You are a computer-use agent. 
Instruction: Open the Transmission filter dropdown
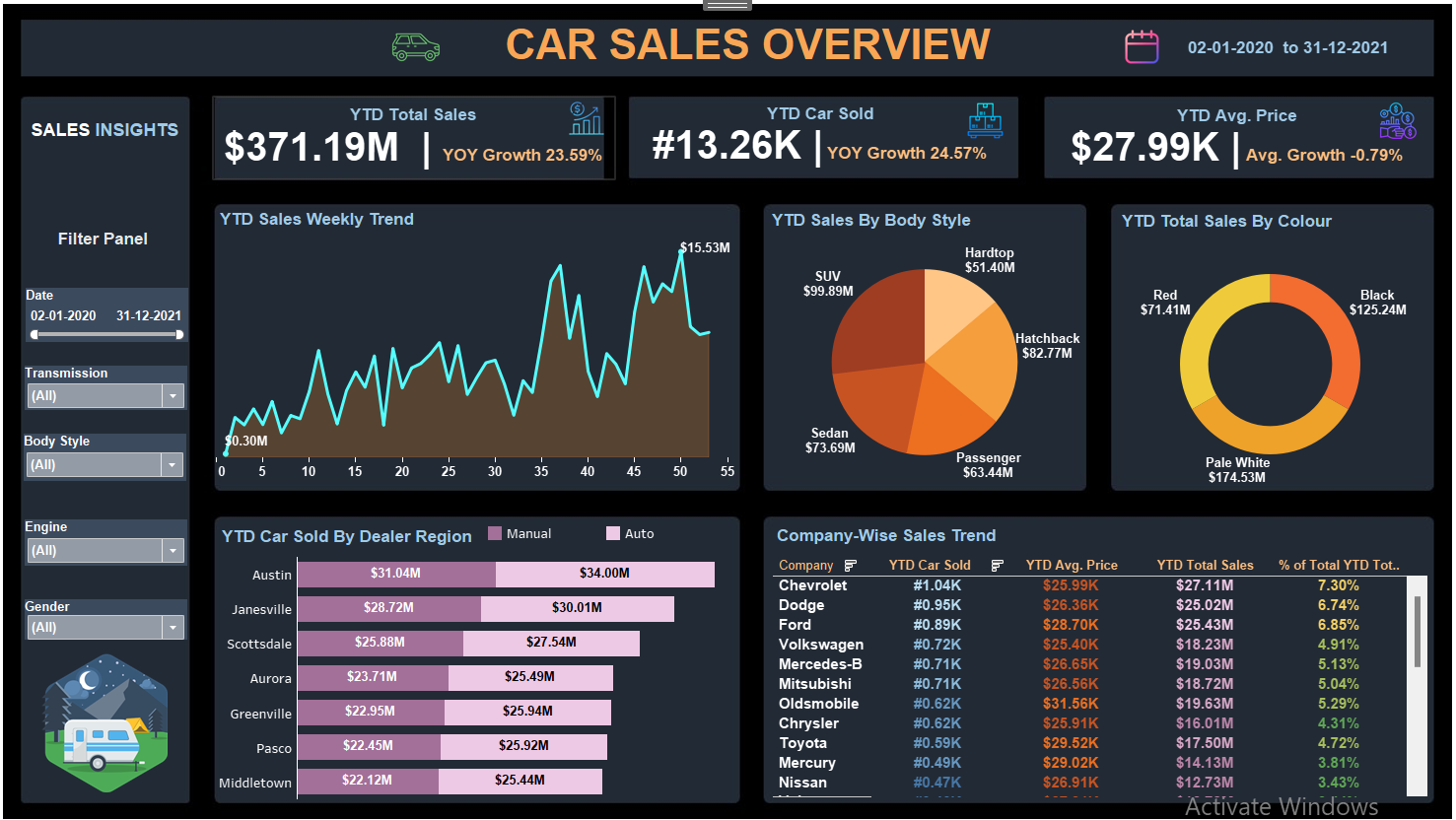(x=173, y=396)
